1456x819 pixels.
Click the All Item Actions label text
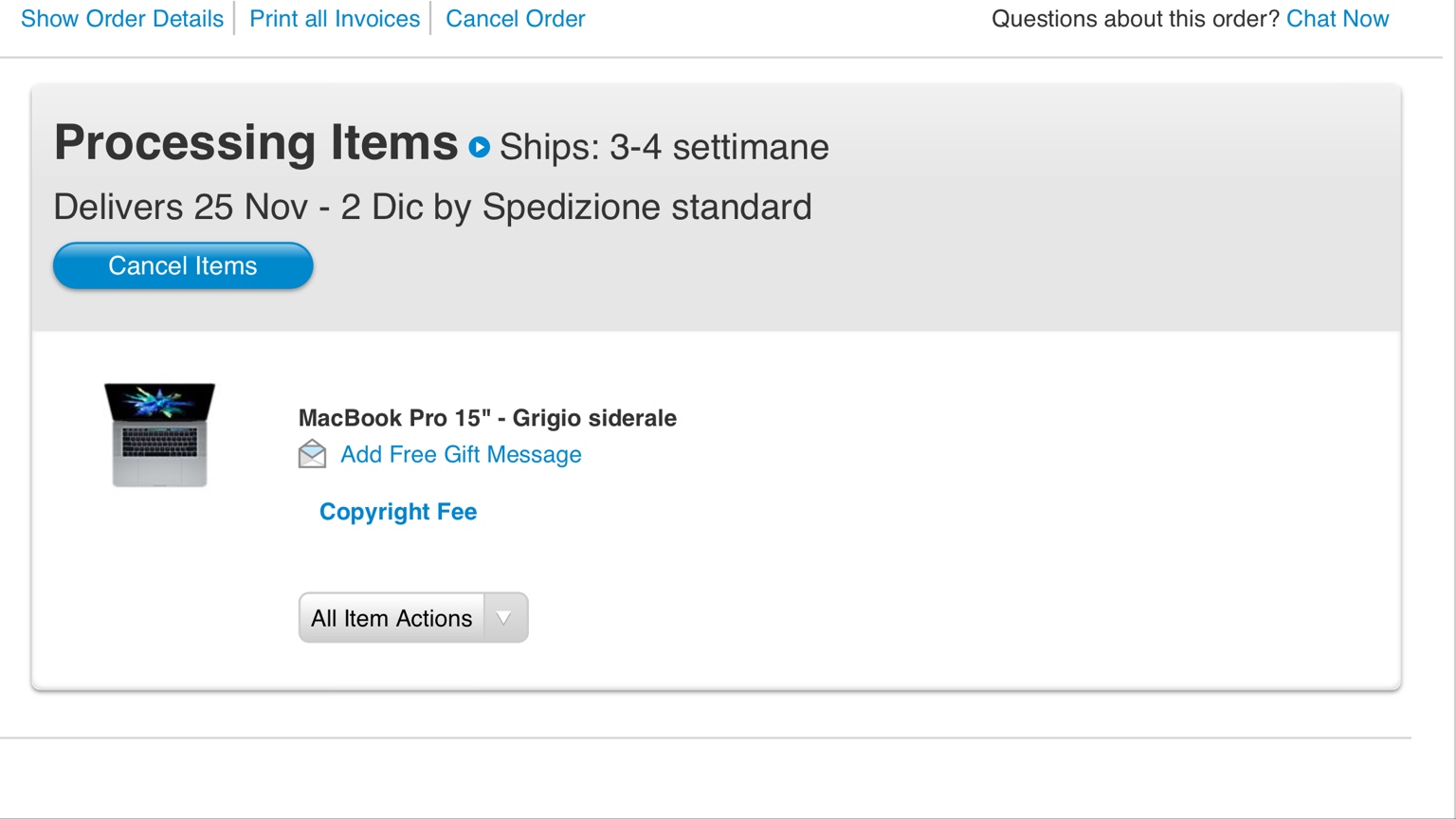click(x=391, y=618)
